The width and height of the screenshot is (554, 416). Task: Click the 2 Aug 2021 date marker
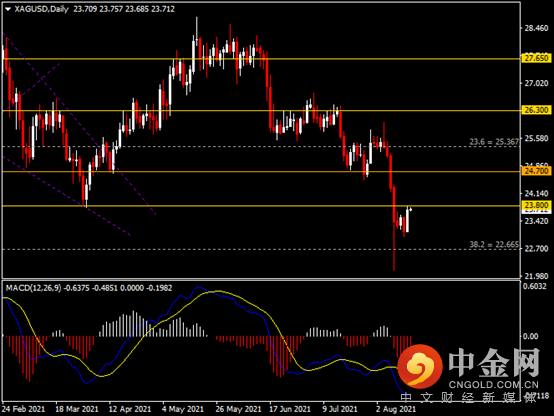point(396,409)
